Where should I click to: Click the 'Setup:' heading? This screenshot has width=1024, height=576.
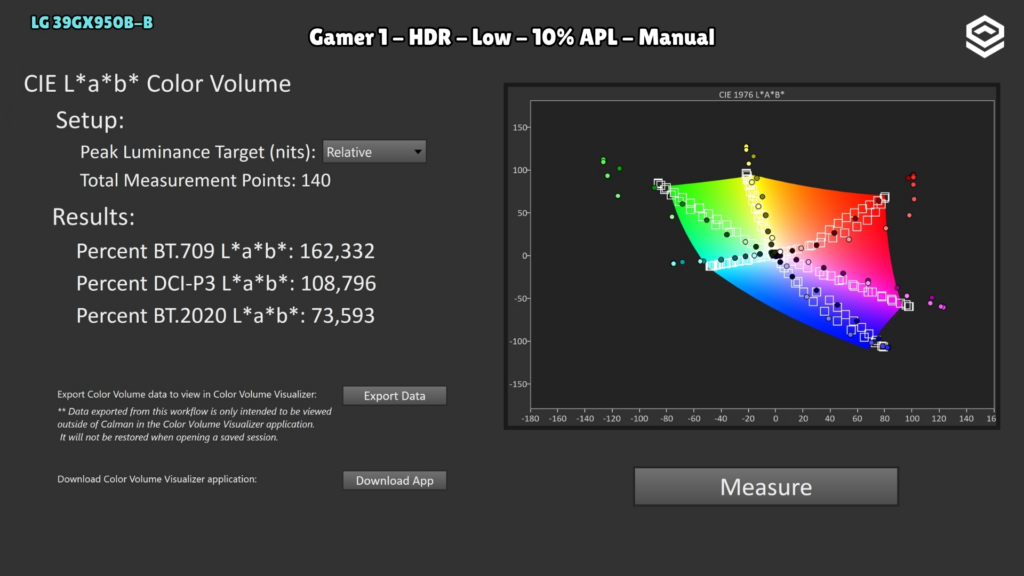pos(90,120)
